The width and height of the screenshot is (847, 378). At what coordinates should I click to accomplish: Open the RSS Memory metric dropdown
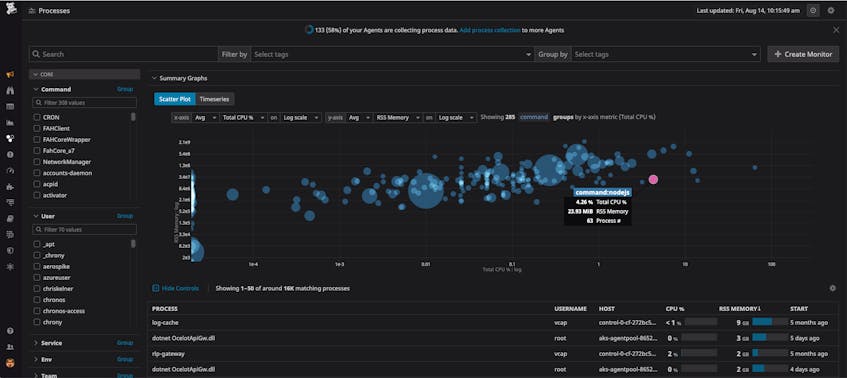pos(397,117)
